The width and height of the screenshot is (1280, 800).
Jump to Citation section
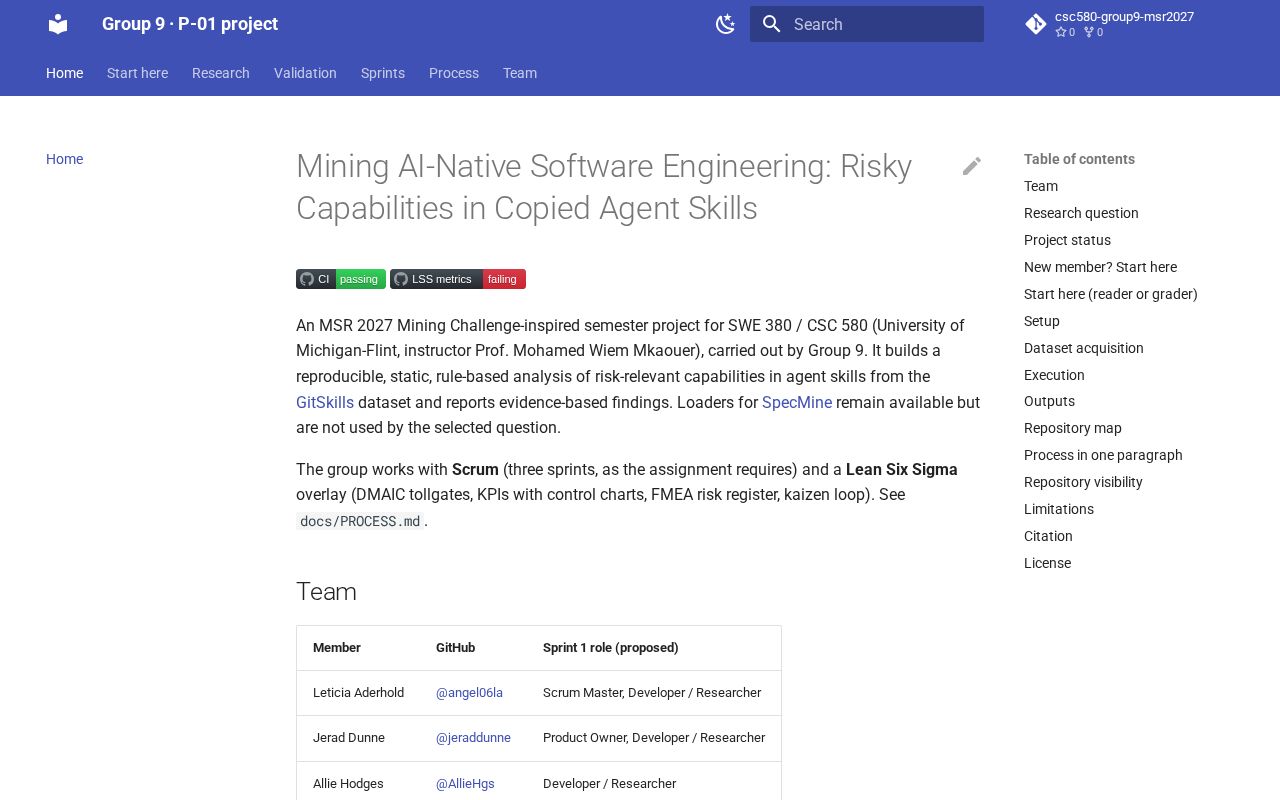coord(1048,536)
